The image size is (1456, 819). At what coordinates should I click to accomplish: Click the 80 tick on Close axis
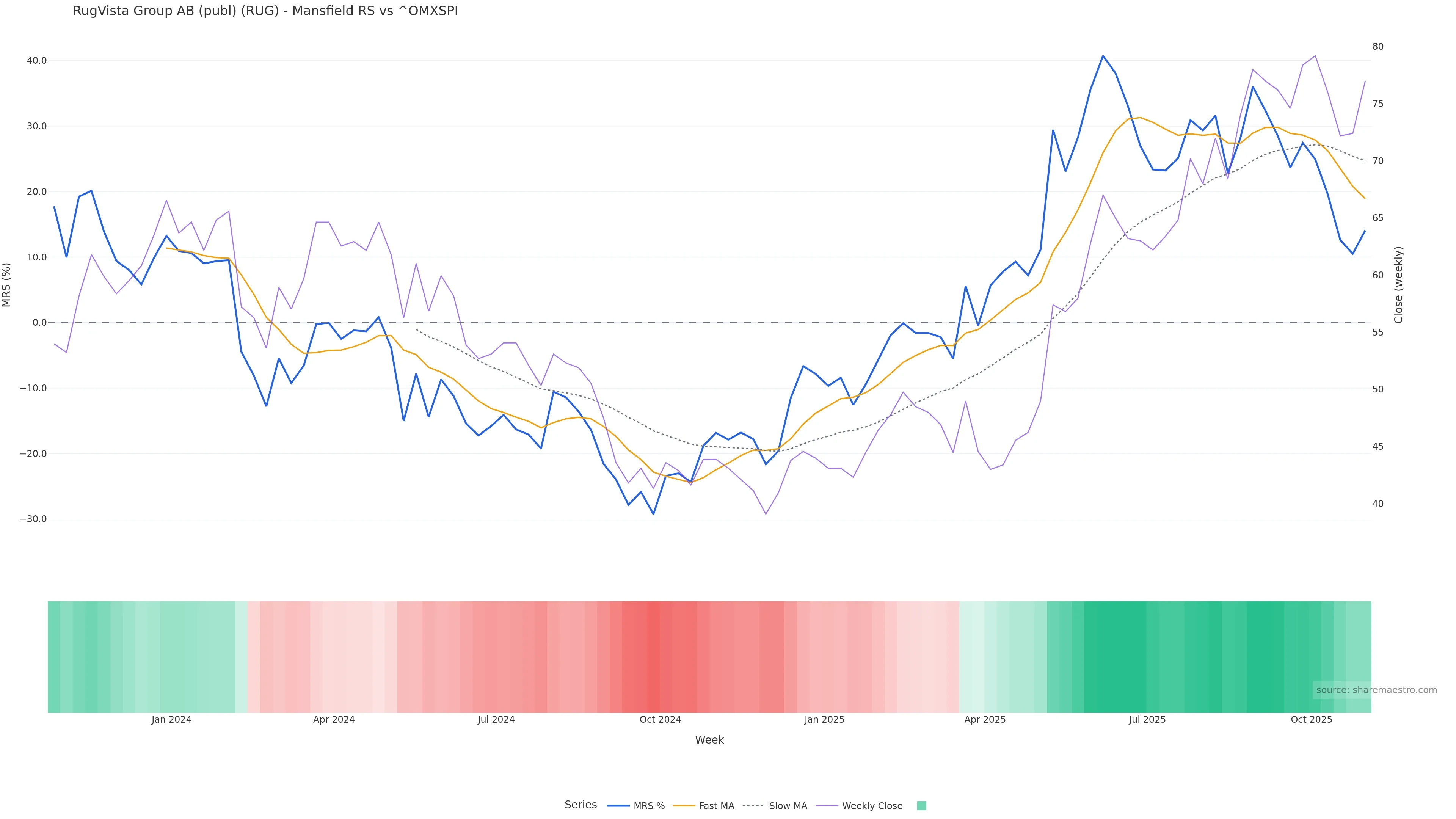click(x=1378, y=47)
